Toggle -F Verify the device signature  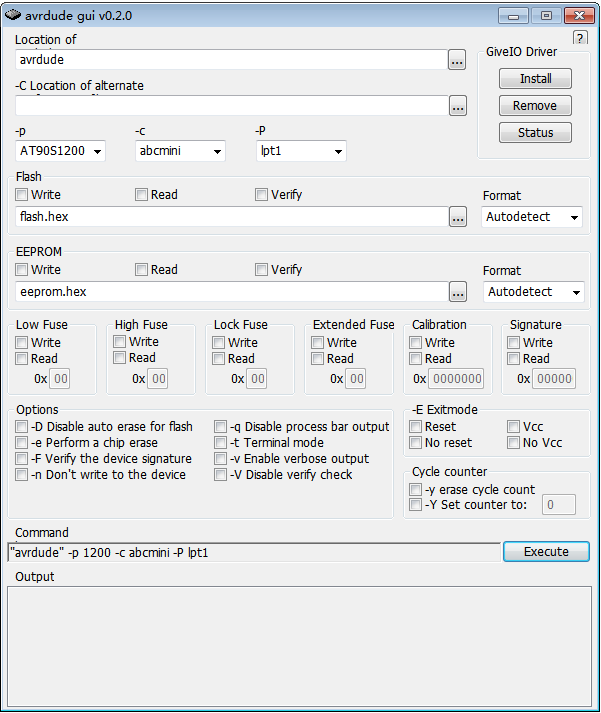(21, 458)
